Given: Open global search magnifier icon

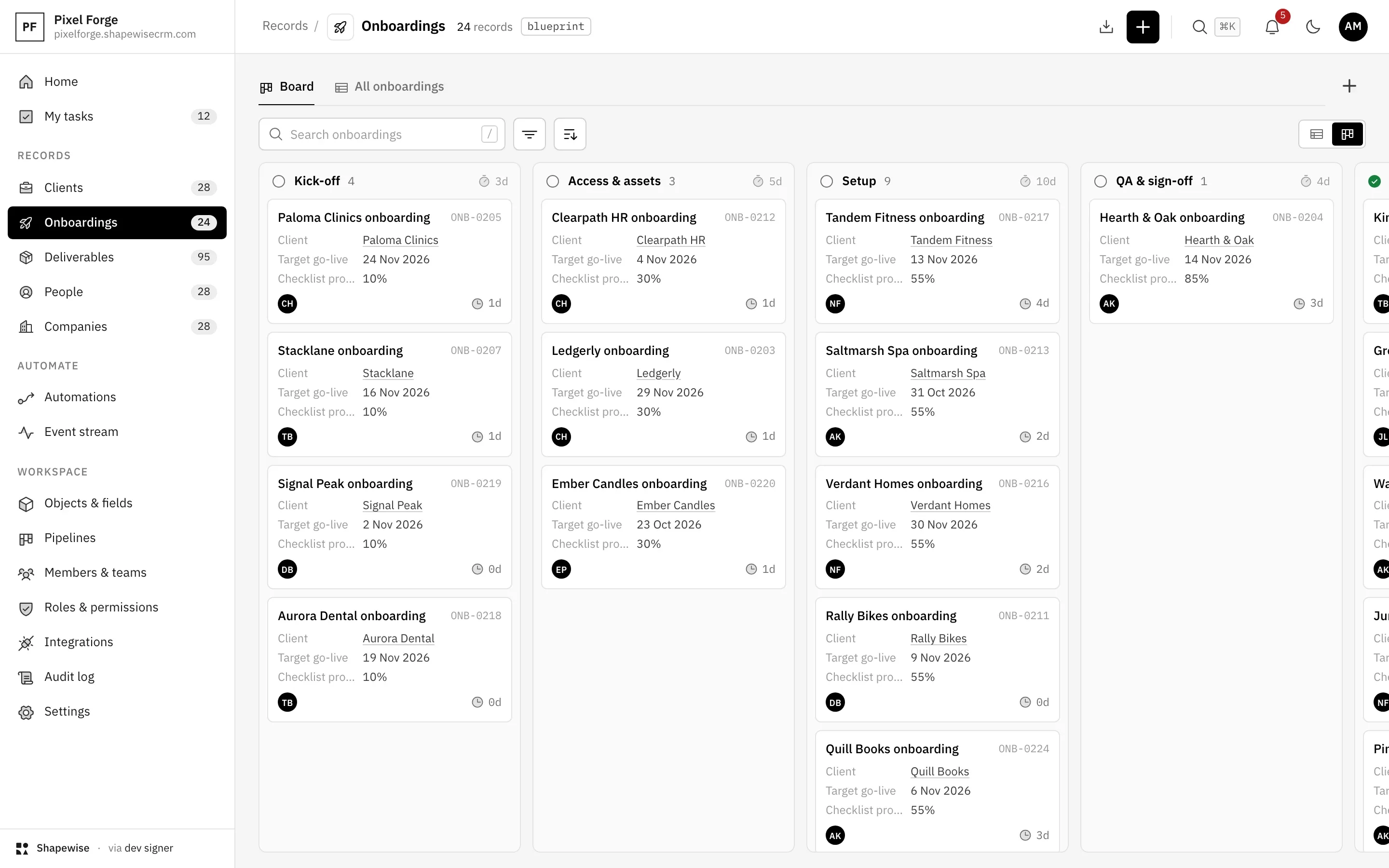Looking at the screenshot, I should (1199, 27).
